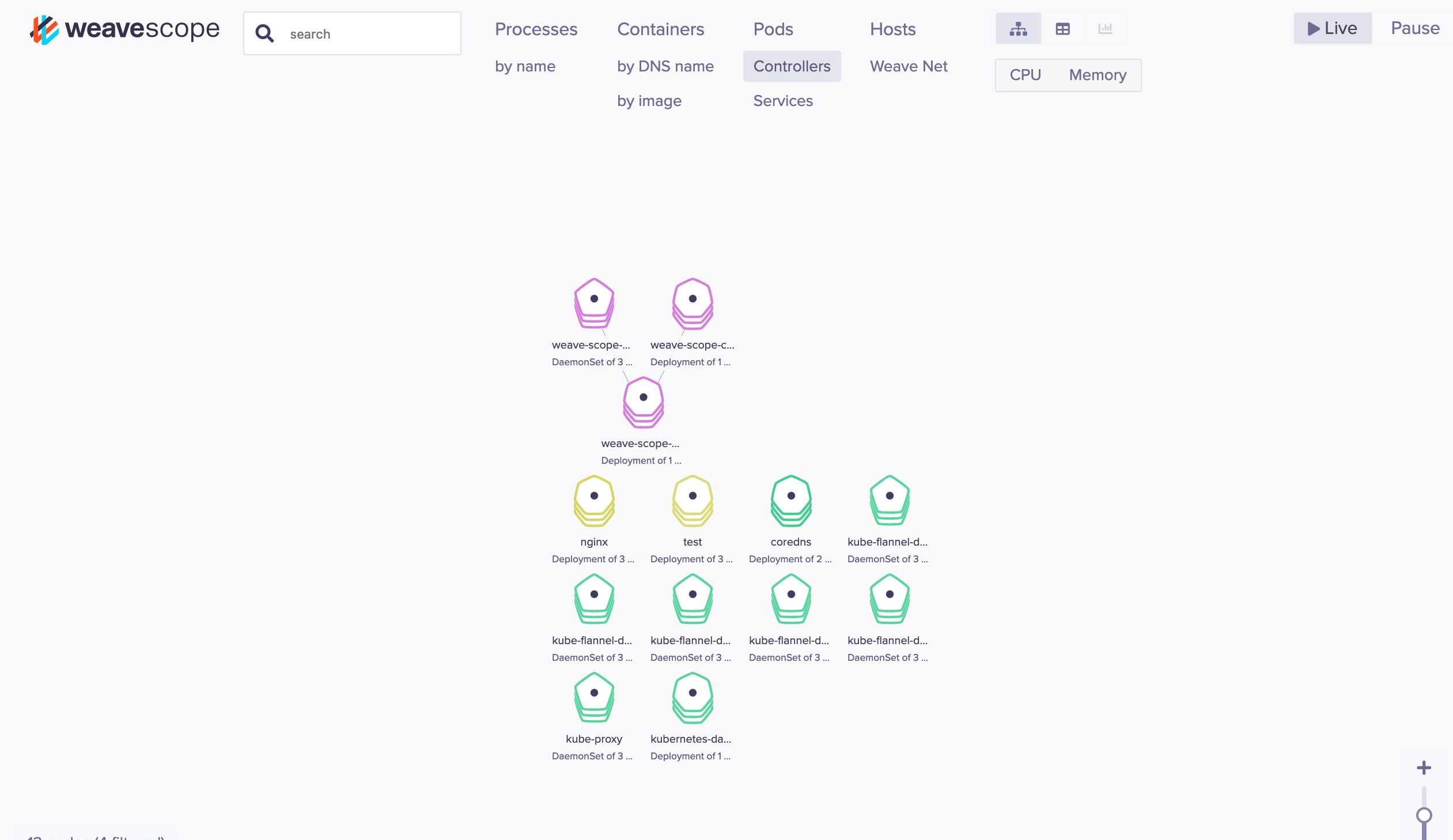Select the weave-scope-c... Deployment node
Viewport: 1453px width, 840px height.
pos(693,303)
